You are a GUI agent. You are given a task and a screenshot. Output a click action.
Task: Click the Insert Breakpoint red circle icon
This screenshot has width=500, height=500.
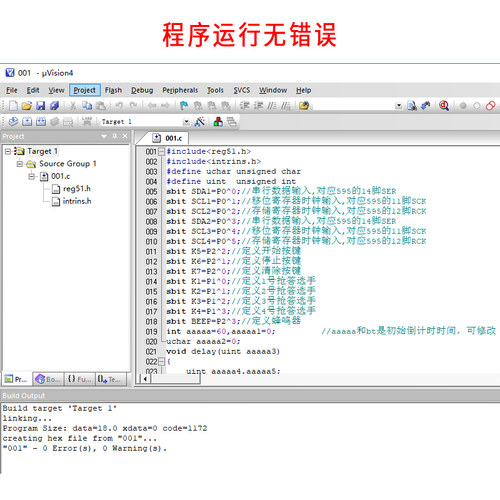[463, 106]
